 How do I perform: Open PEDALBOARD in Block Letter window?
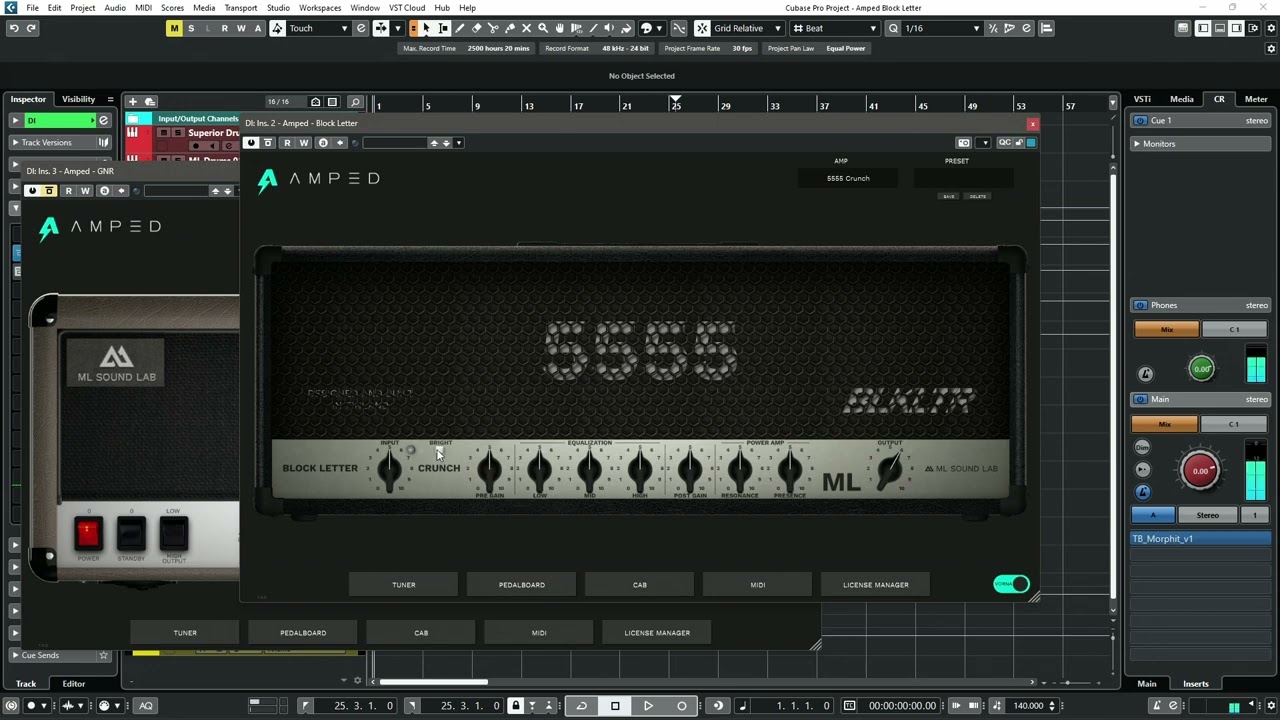pos(522,585)
